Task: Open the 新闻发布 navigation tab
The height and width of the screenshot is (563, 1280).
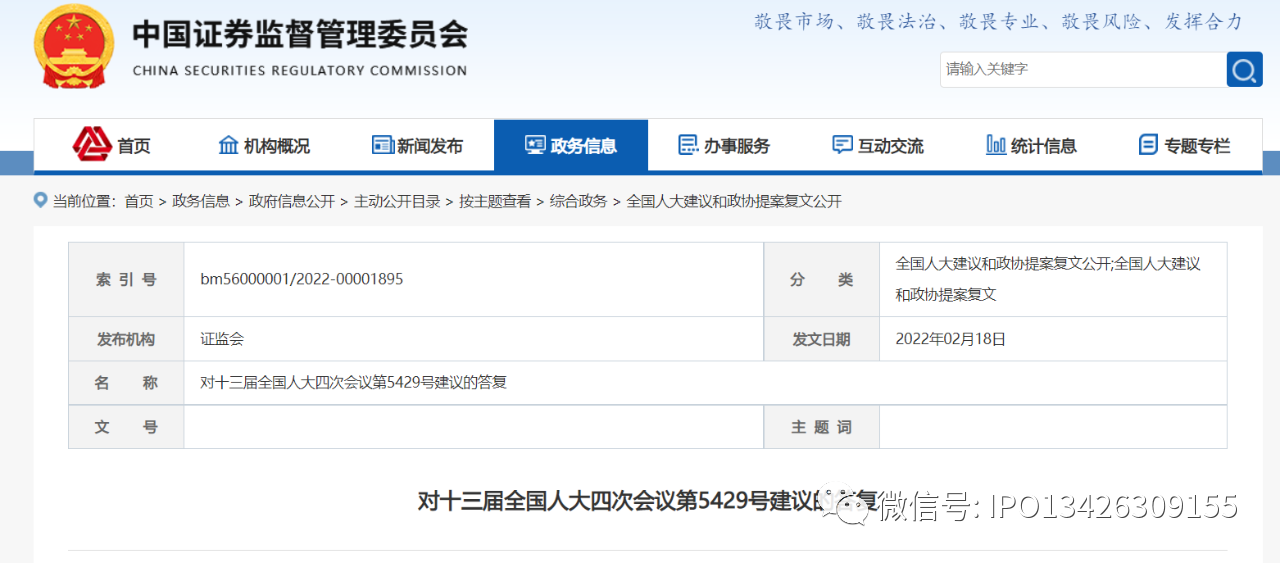Action: pyautogui.click(x=417, y=146)
